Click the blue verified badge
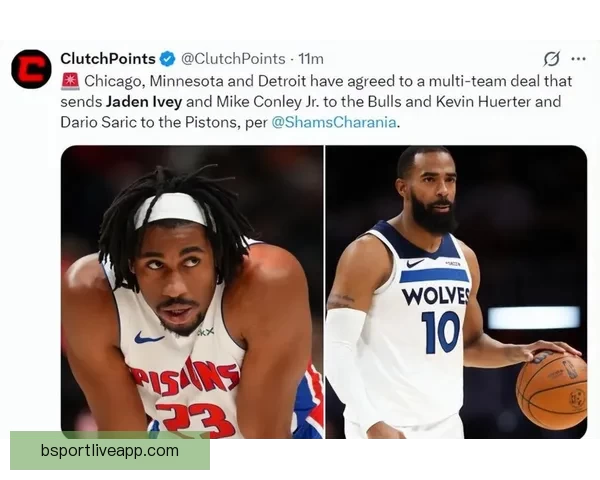Screen dimensions: 600x480 (167, 59)
